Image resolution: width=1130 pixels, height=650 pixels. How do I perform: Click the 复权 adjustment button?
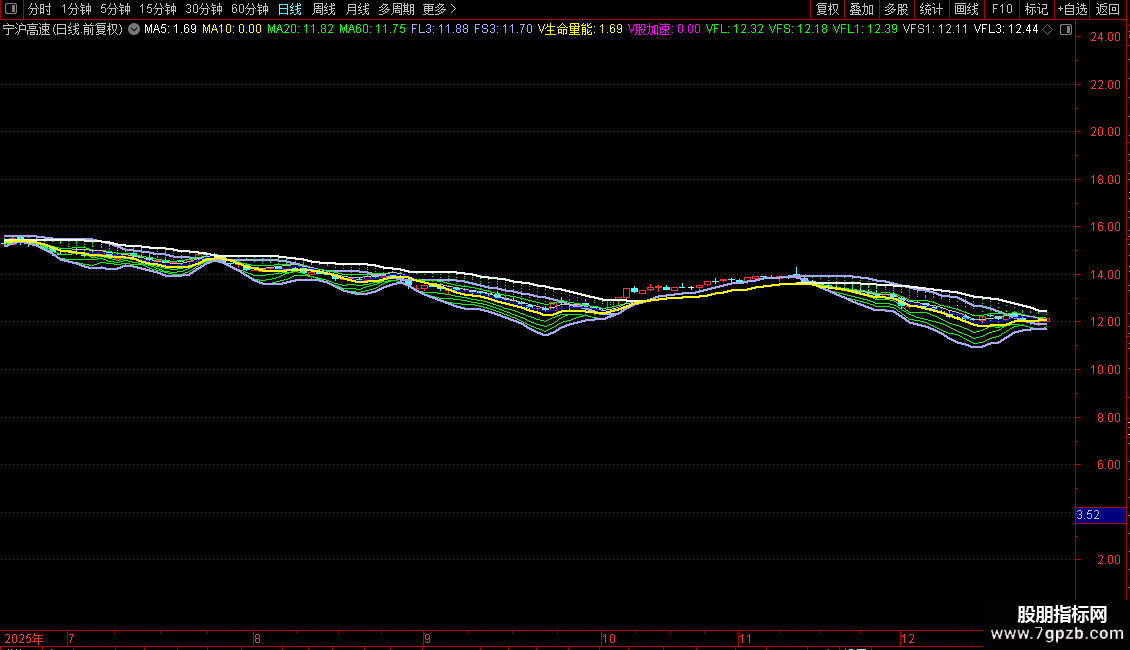(827, 9)
